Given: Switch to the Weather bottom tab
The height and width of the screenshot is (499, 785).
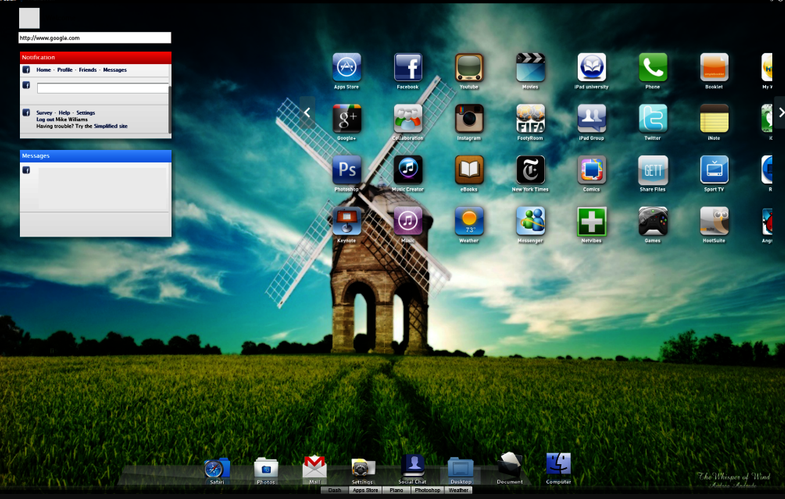Looking at the screenshot, I should [459, 490].
